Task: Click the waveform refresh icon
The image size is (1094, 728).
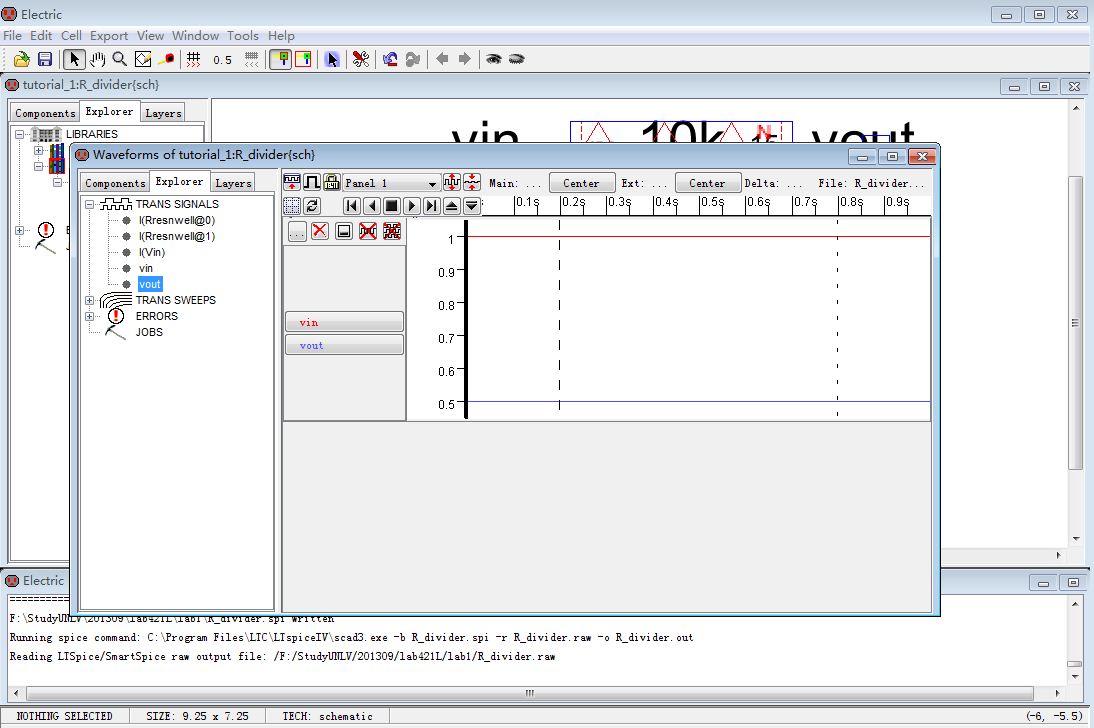Action: pyautogui.click(x=312, y=206)
